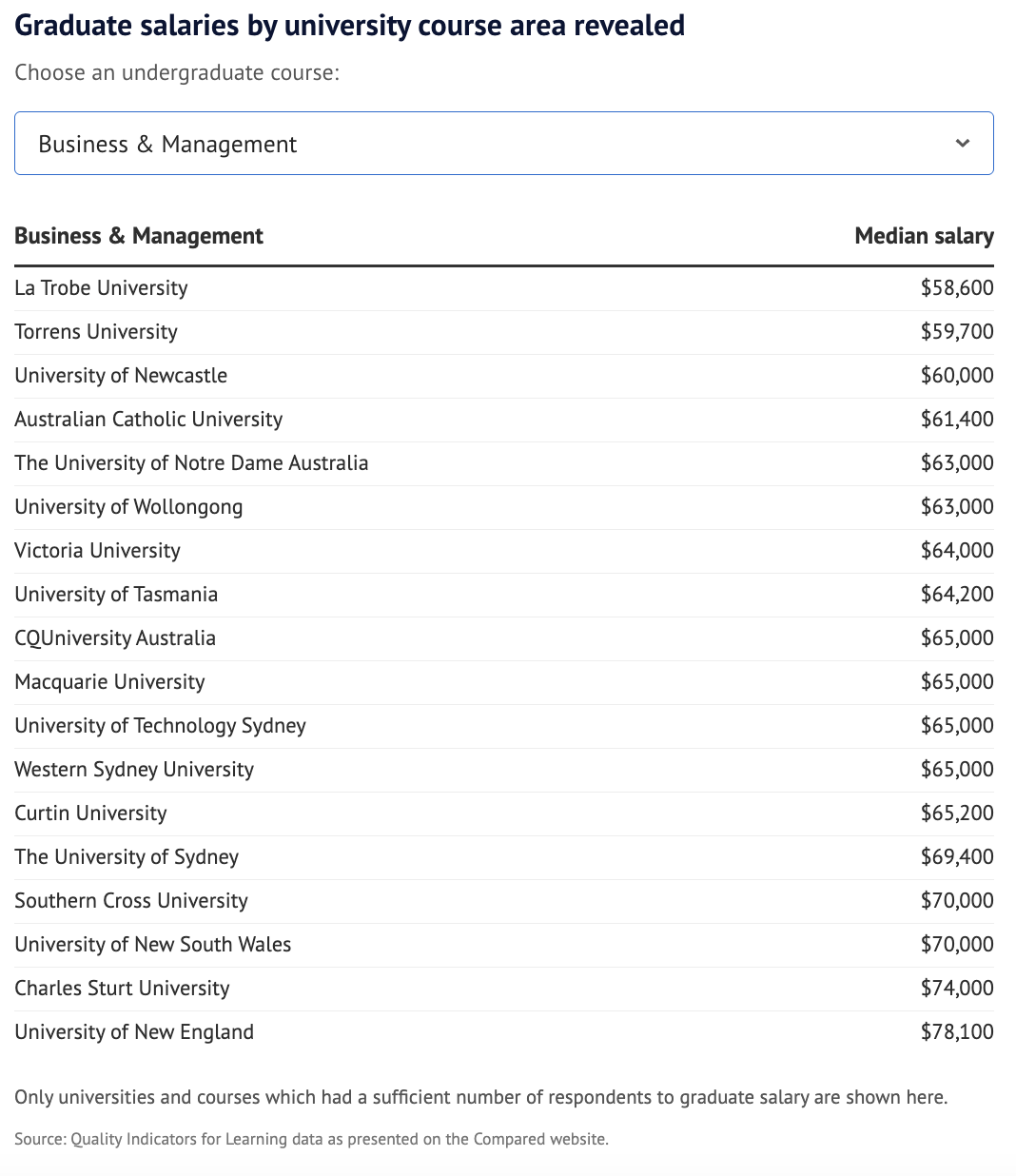Click the Torrens University entry
The image size is (1016, 1176).
pyautogui.click(x=96, y=332)
